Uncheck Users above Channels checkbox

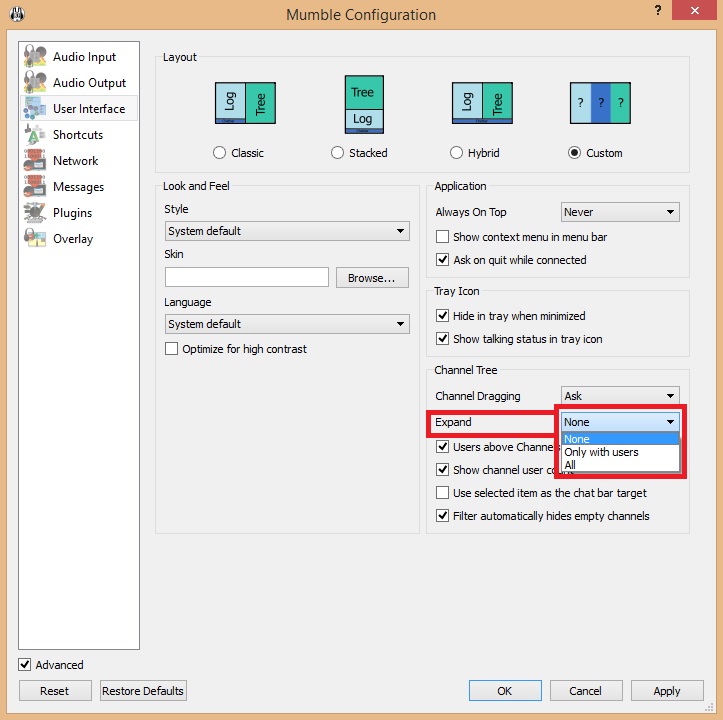443,446
